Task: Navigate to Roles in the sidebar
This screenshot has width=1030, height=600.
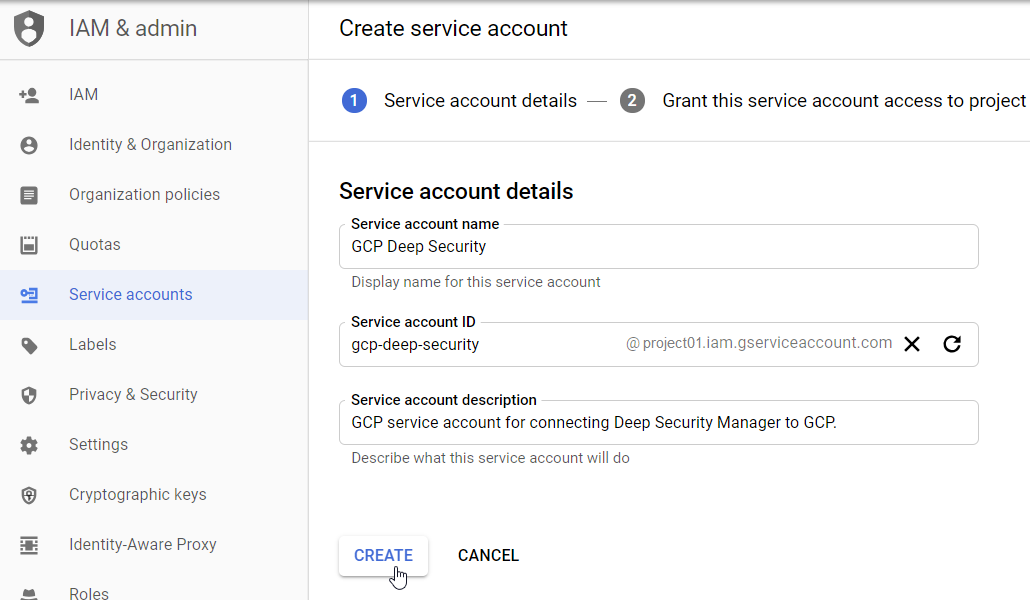Action: pos(88,592)
